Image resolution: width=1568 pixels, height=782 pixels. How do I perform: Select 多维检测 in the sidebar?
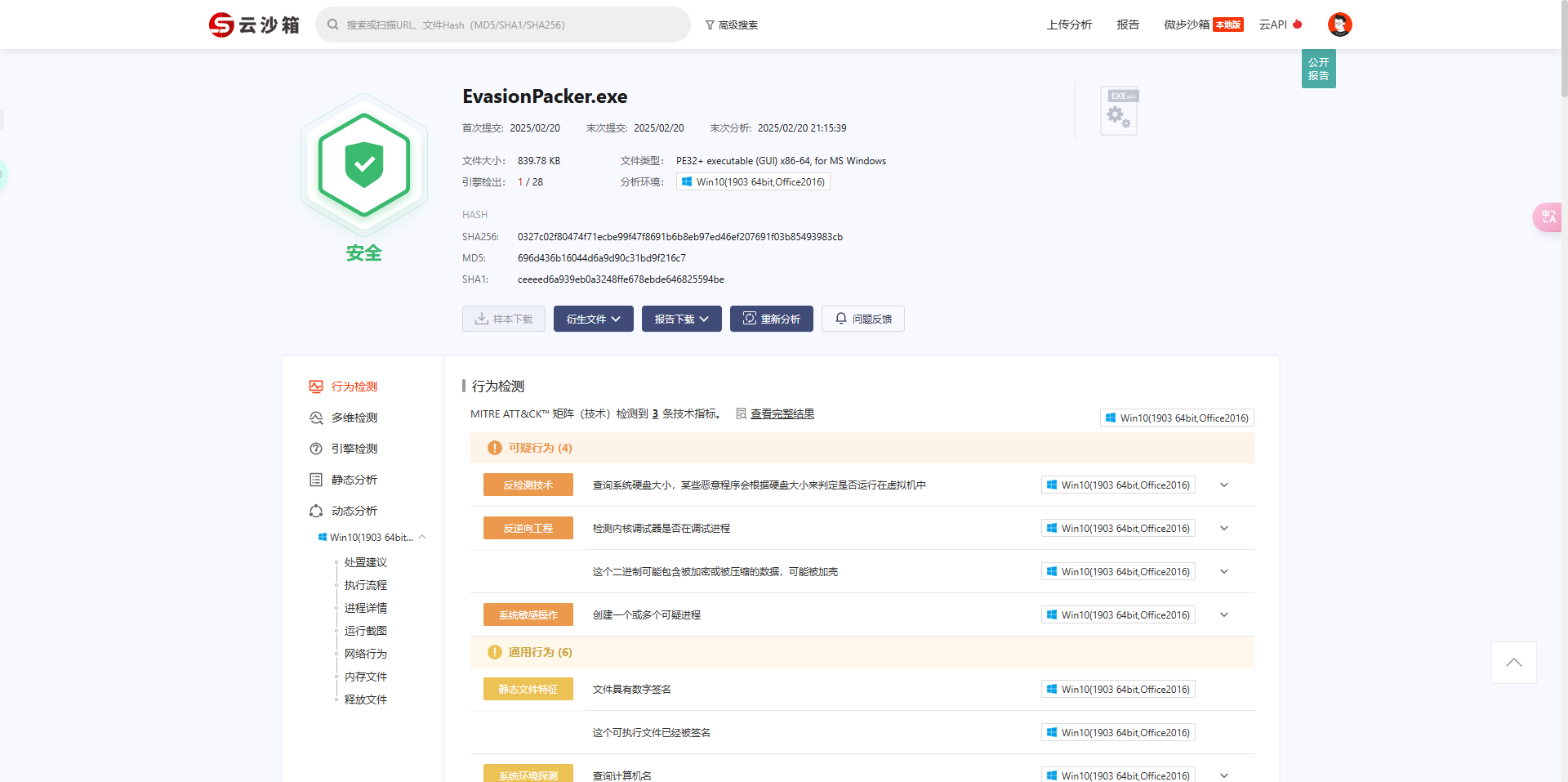[x=354, y=418]
